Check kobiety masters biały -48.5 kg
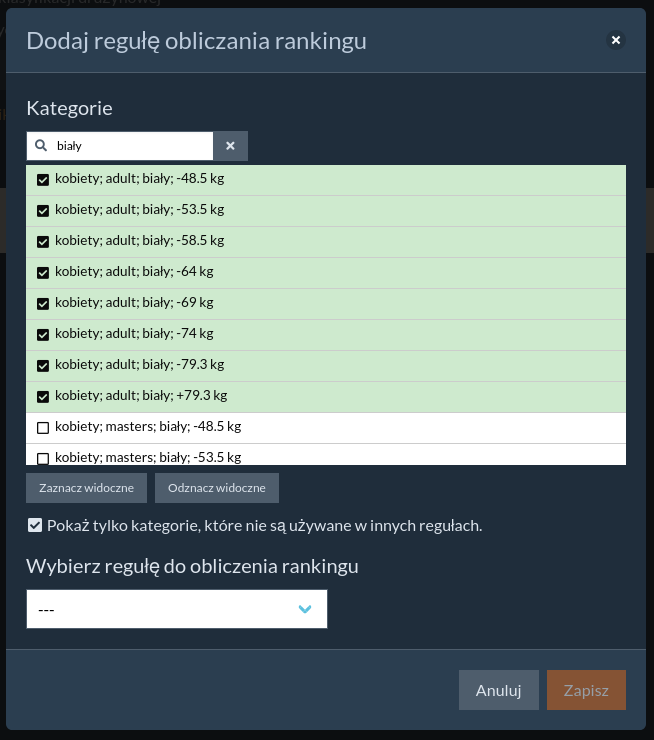654x740 pixels. pos(43,428)
